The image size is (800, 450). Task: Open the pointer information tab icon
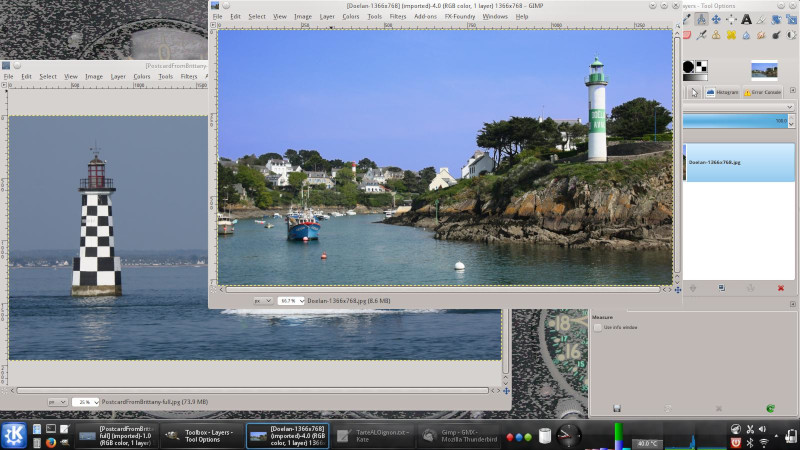[x=694, y=92]
